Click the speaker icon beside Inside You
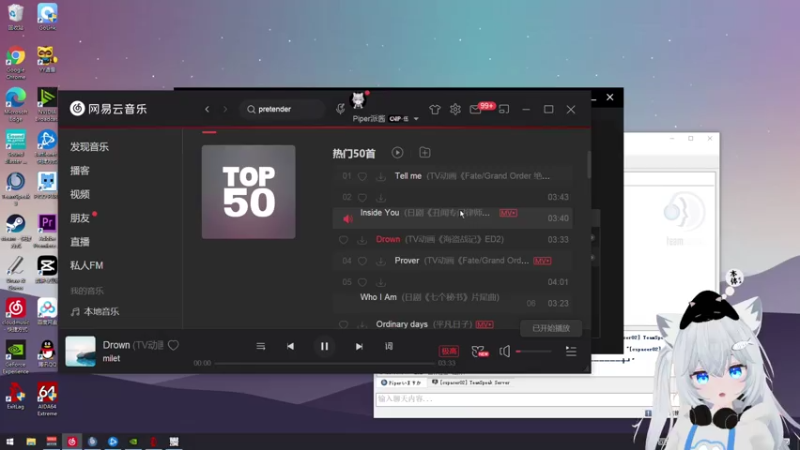 [348, 219]
